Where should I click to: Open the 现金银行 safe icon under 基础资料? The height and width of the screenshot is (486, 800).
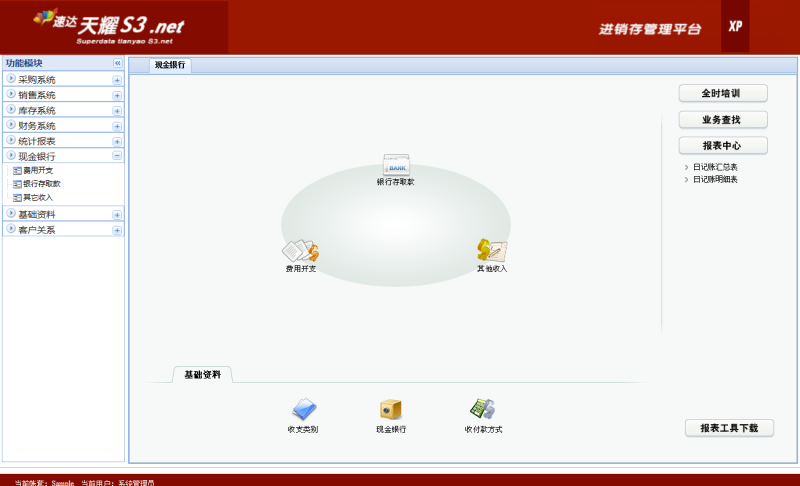point(391,410)
